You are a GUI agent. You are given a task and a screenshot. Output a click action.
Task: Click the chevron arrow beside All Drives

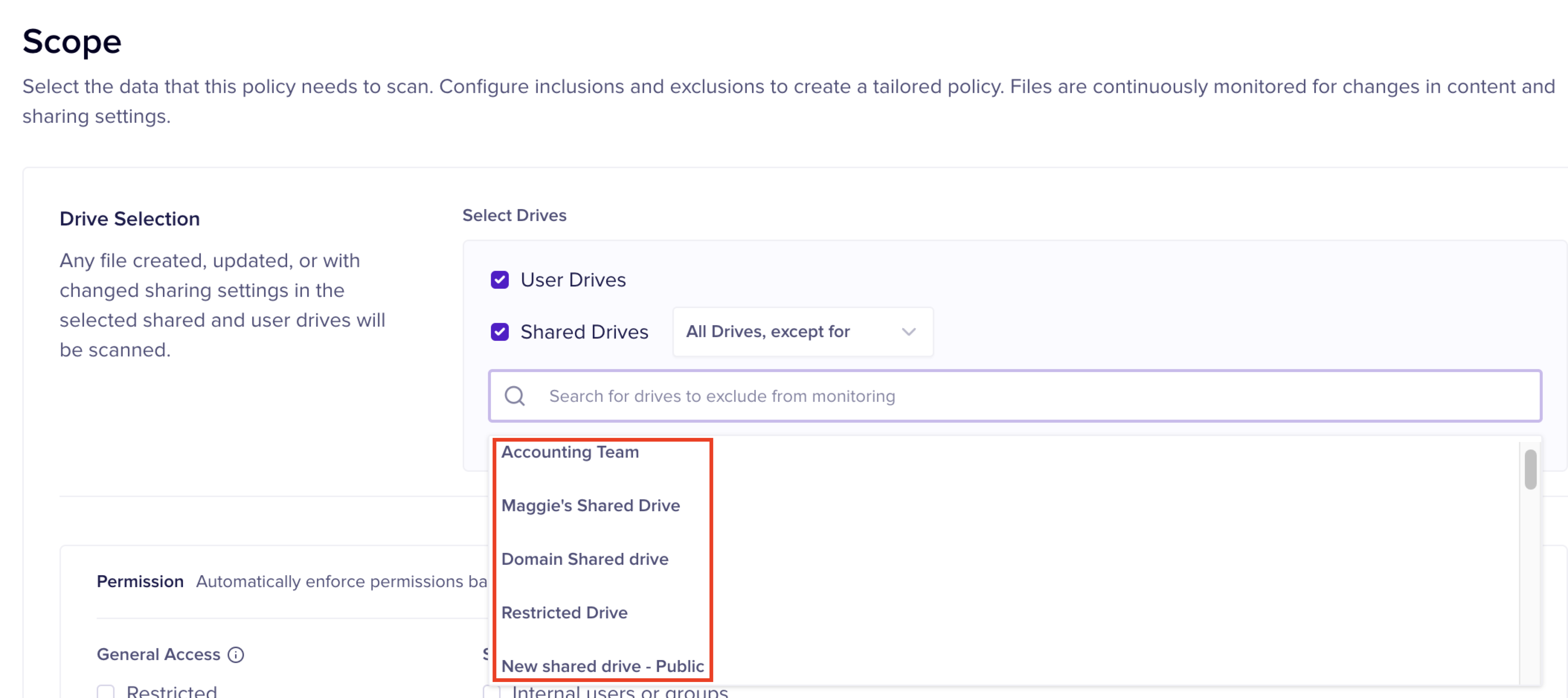[x=908, y=332]
